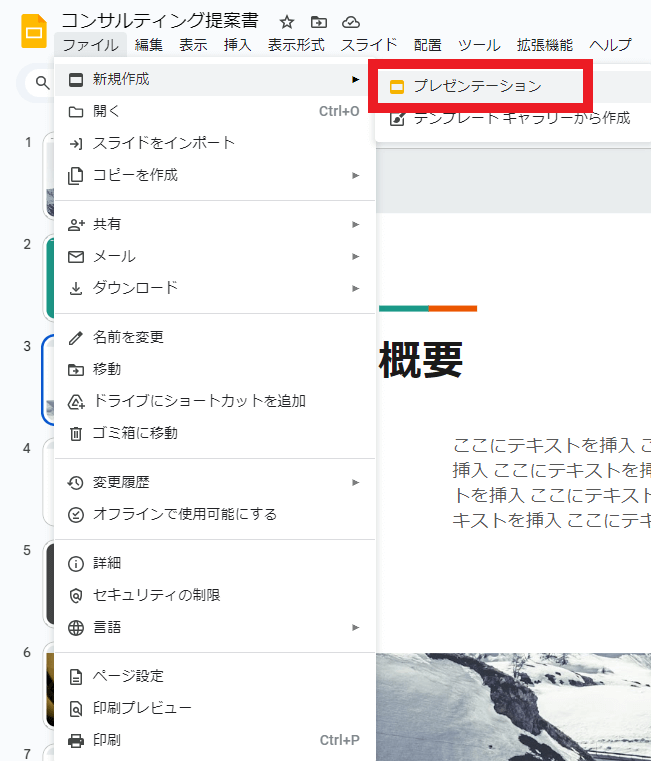Open the 配置 menu
This screenshot has height=761, width=651.
point(428,45)
